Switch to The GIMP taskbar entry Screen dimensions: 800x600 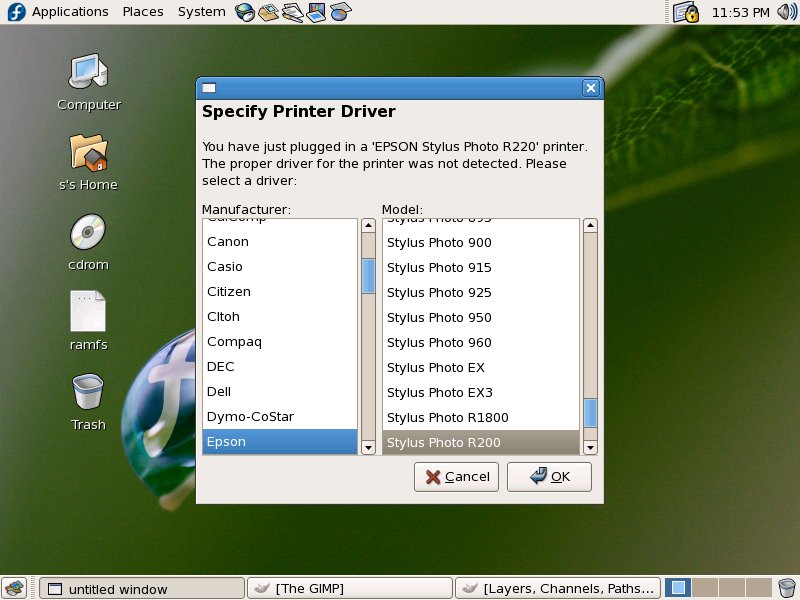point(349,589)
